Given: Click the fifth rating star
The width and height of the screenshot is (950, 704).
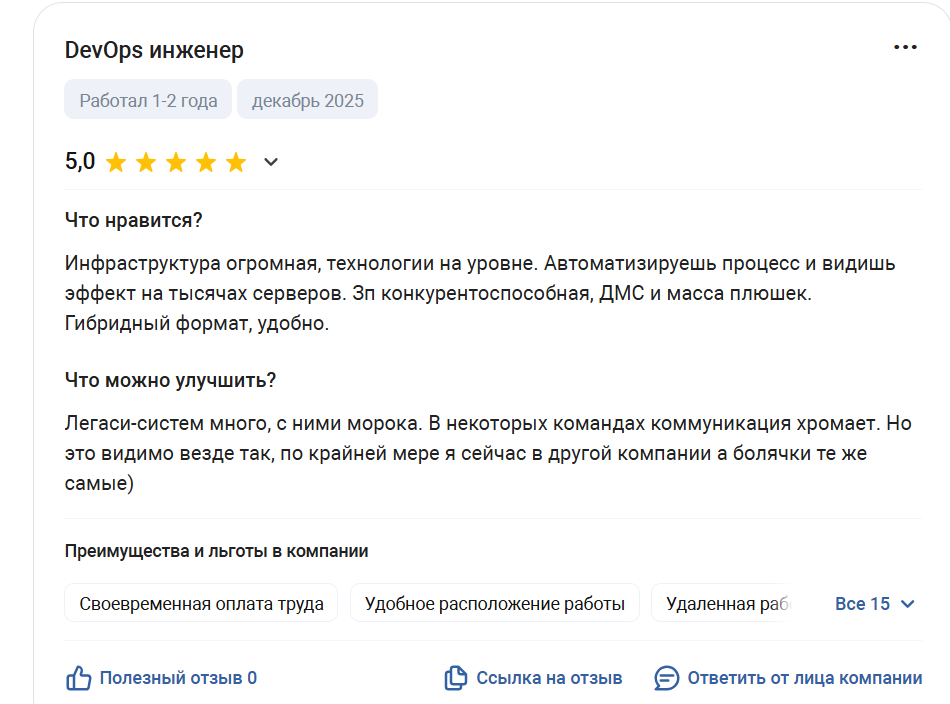Looking at the screenshot, I should 236,162.
